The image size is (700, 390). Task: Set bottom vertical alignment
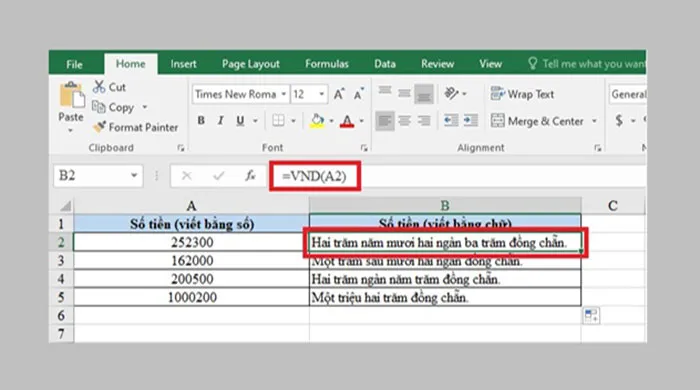424,93
